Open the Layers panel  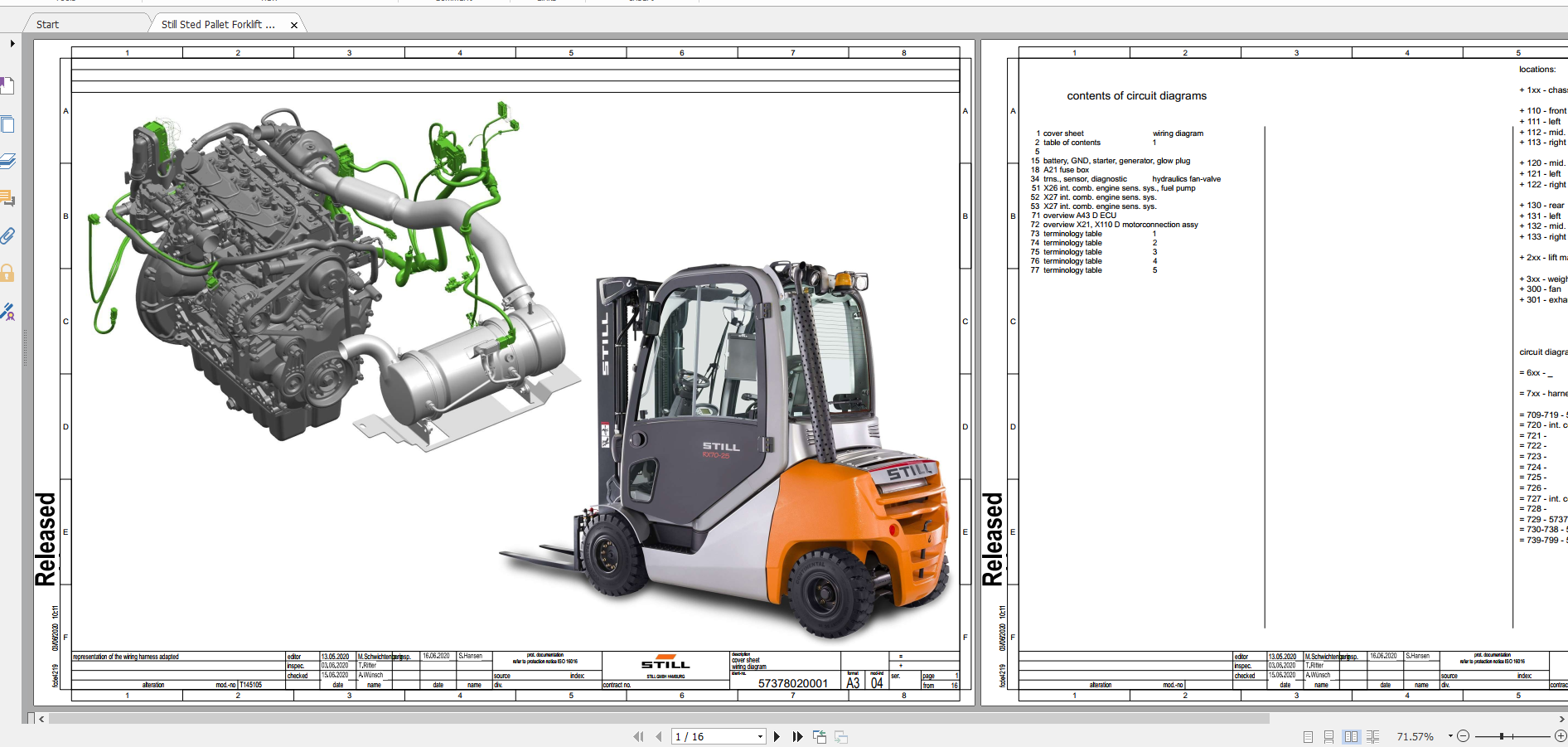click(x=9, y=161)
